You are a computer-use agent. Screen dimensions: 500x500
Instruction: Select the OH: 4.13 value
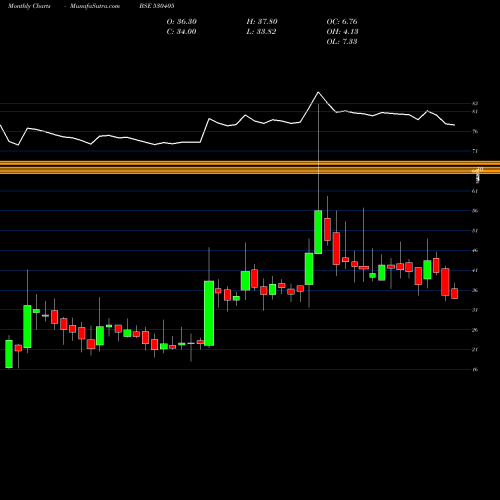click(342, 32)
